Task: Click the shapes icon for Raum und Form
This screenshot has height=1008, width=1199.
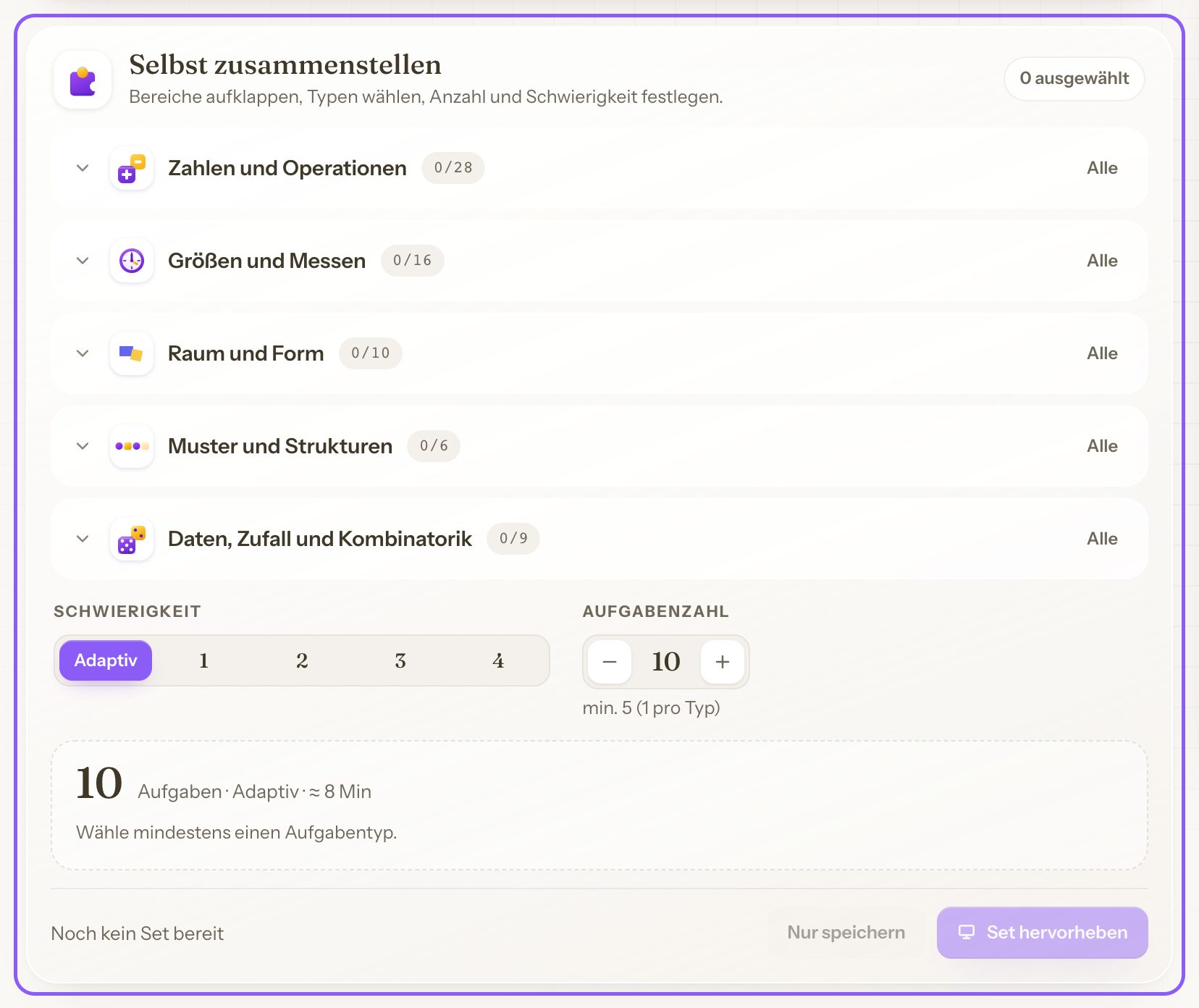Action: [x=132, y=353]
